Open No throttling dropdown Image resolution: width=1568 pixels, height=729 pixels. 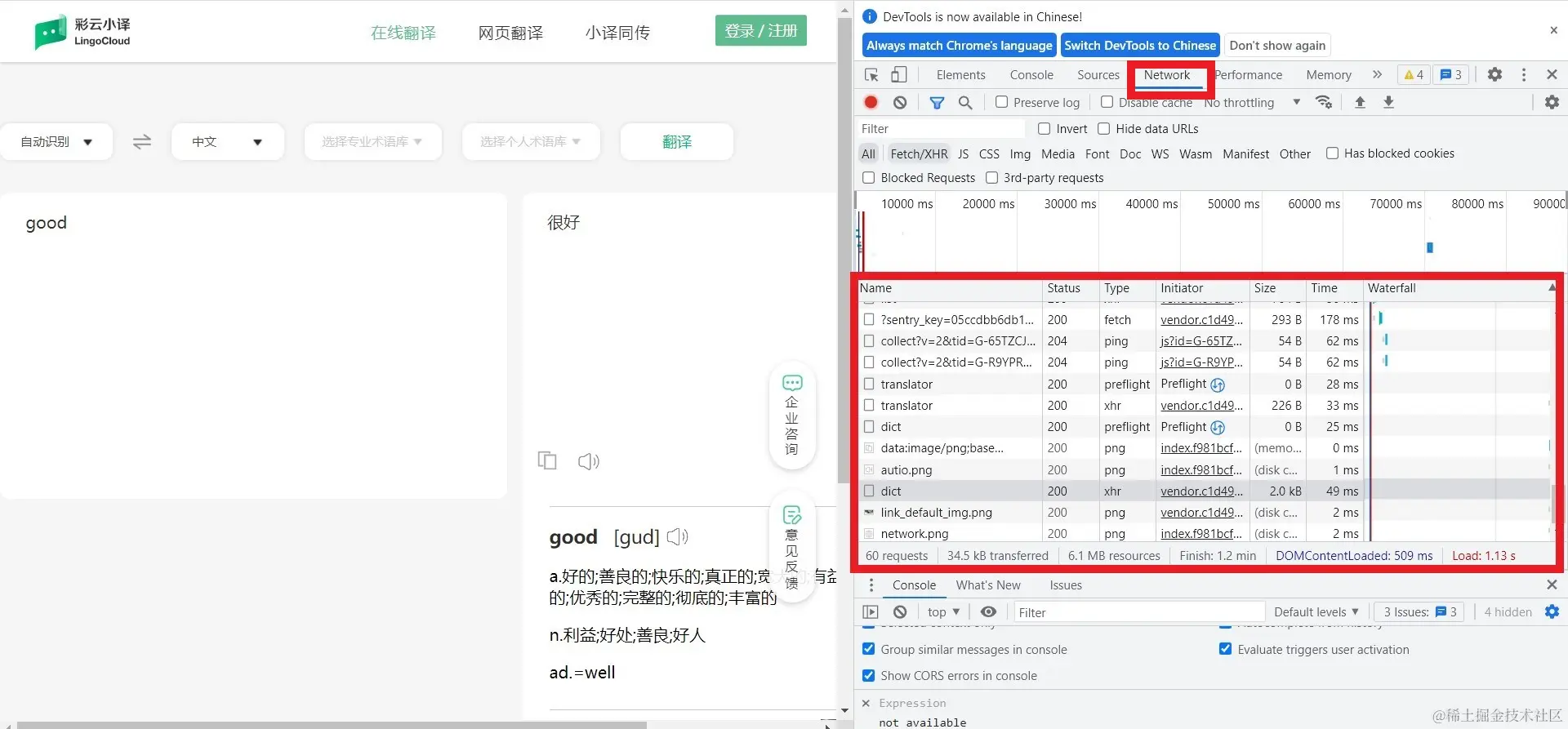(1252, 102)
